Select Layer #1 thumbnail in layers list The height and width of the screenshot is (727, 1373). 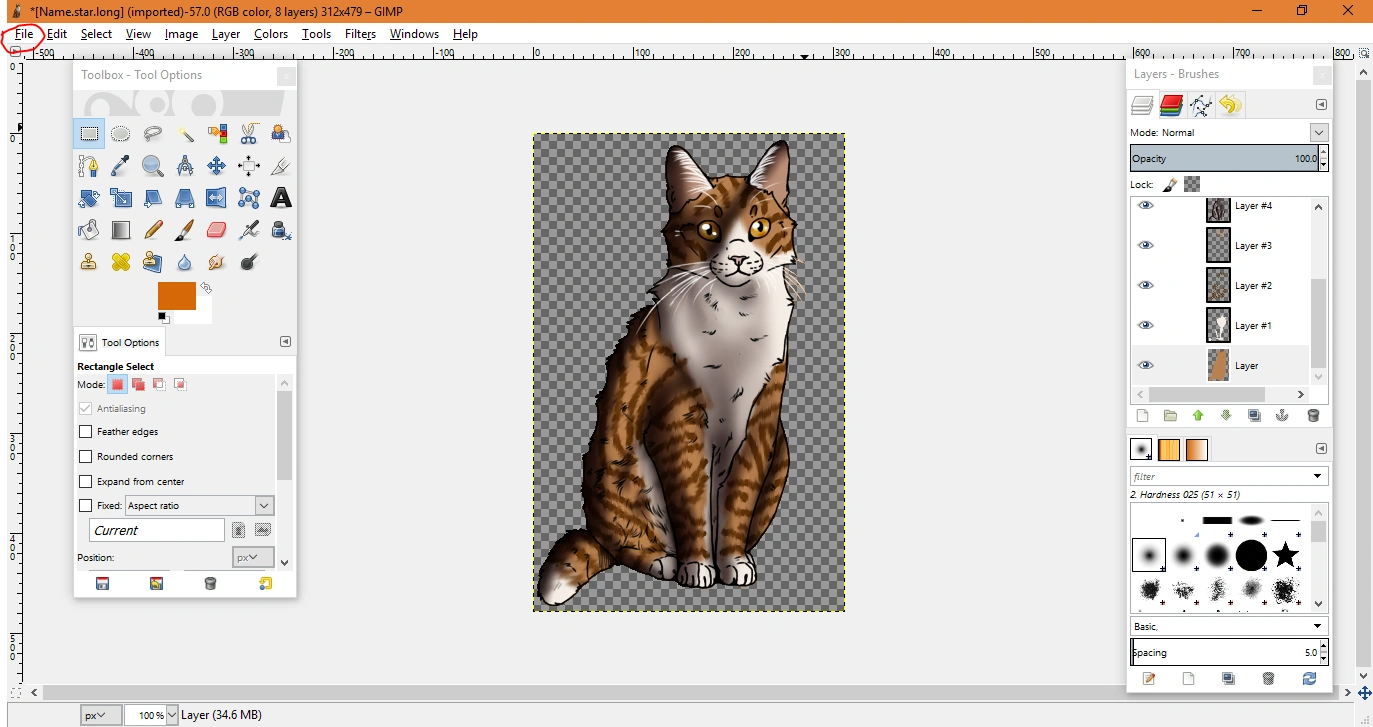[x=1218, y=325]
